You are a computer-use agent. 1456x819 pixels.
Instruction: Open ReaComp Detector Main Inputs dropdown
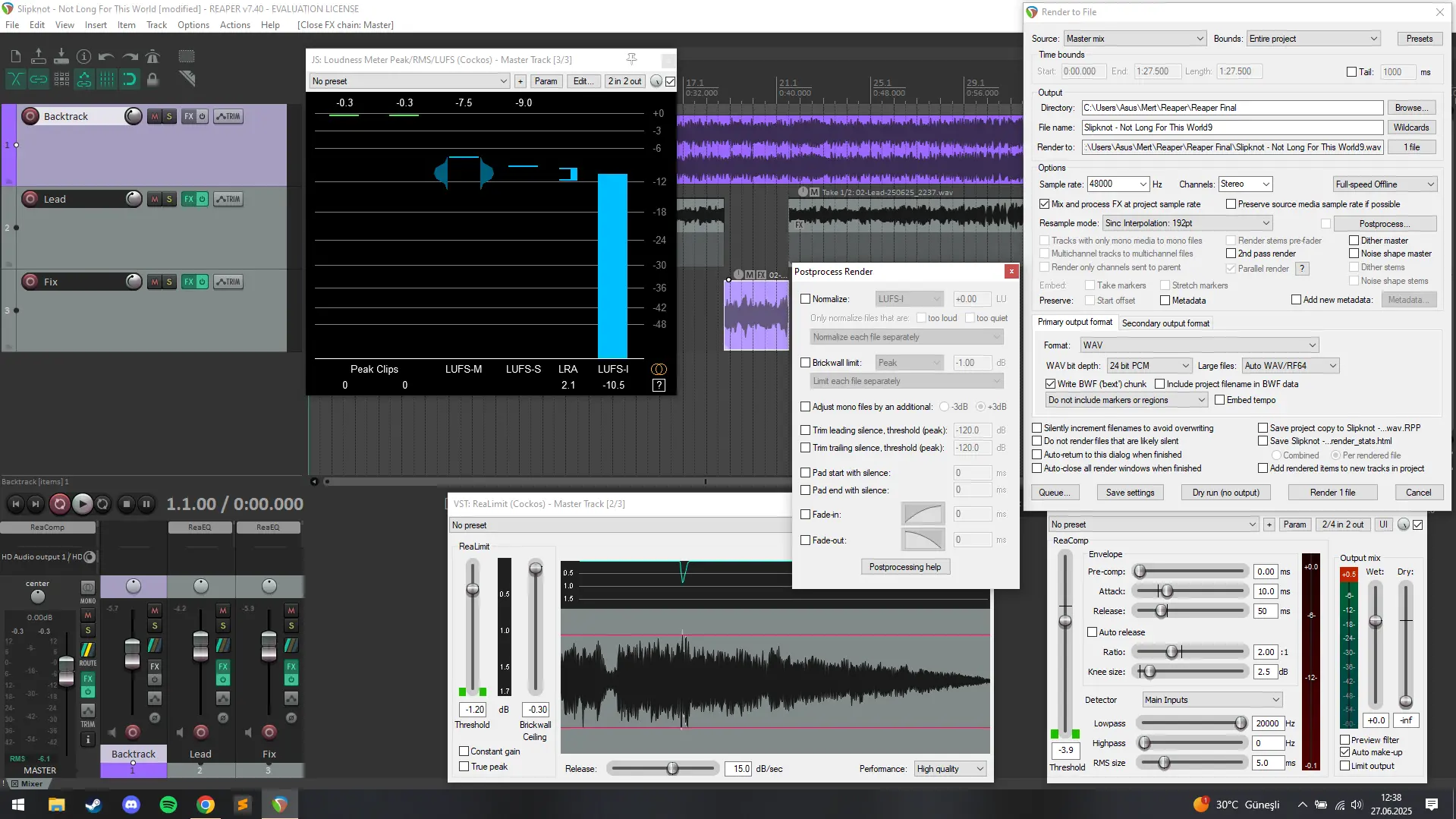pos(1212,700)
